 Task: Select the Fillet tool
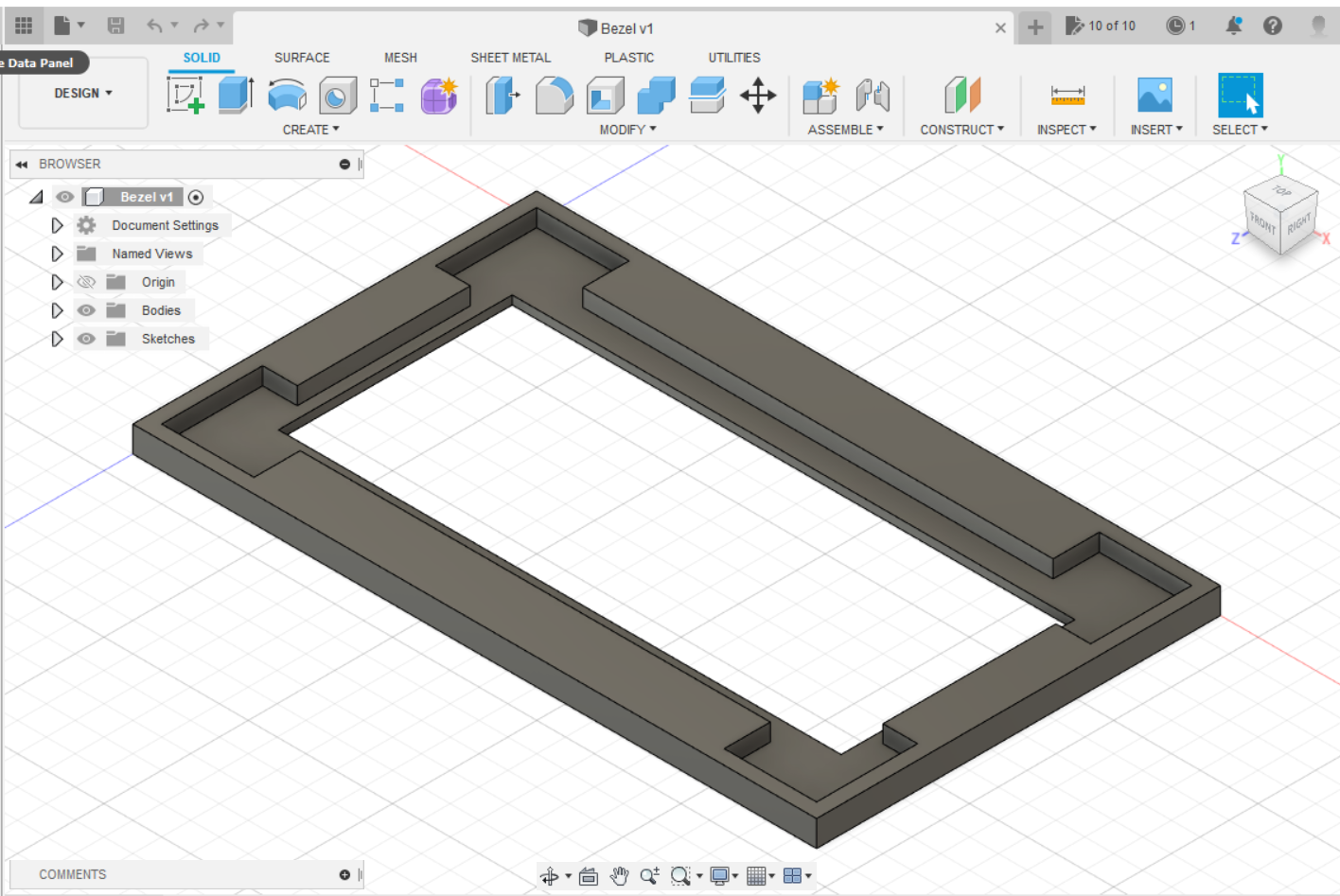(555, 96)
